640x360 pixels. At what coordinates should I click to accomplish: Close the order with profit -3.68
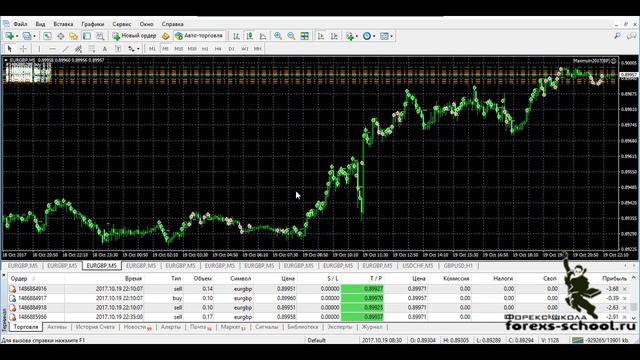(625, 289)
